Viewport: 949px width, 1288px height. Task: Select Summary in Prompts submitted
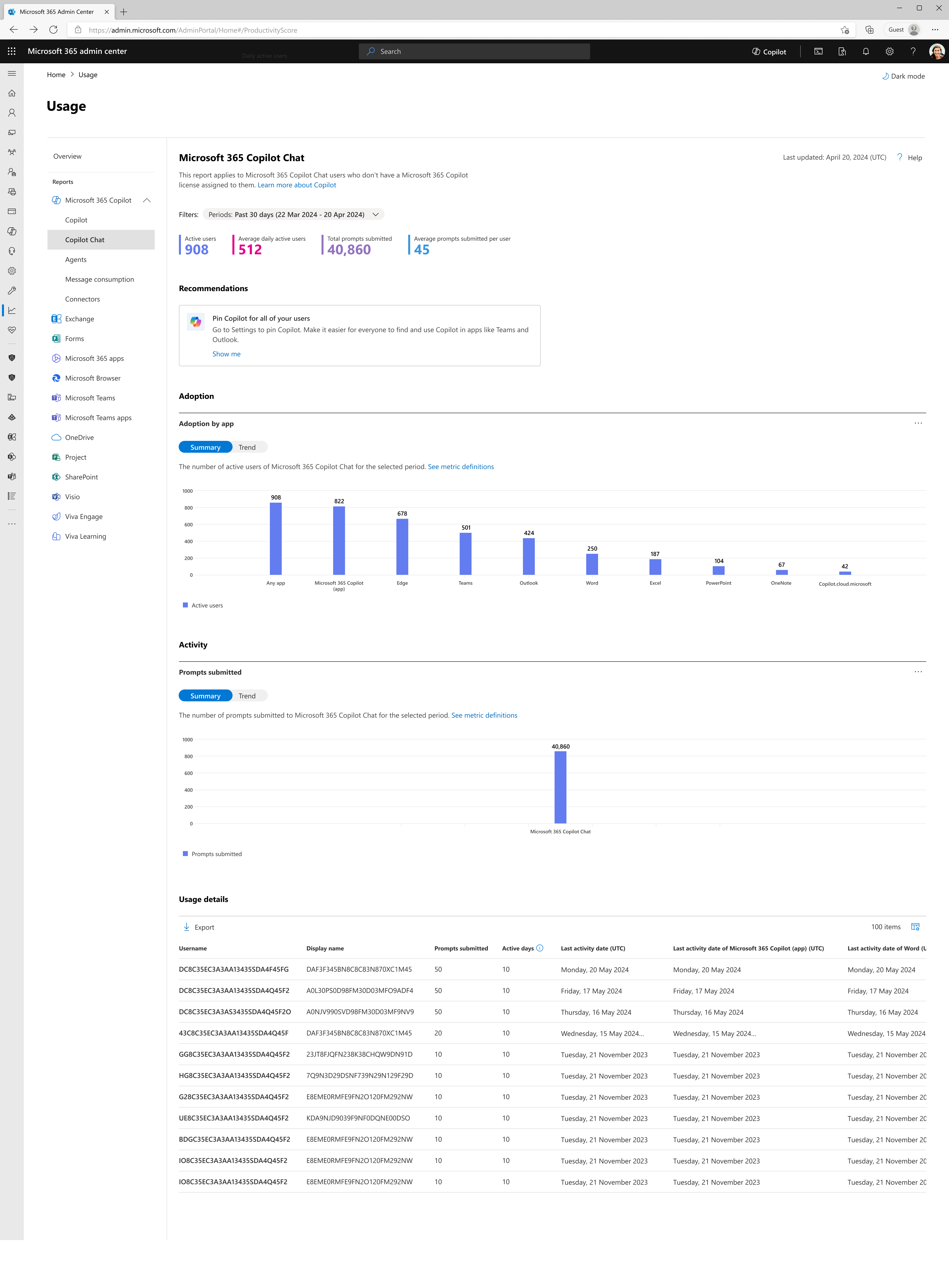click(x=205, y=696)
